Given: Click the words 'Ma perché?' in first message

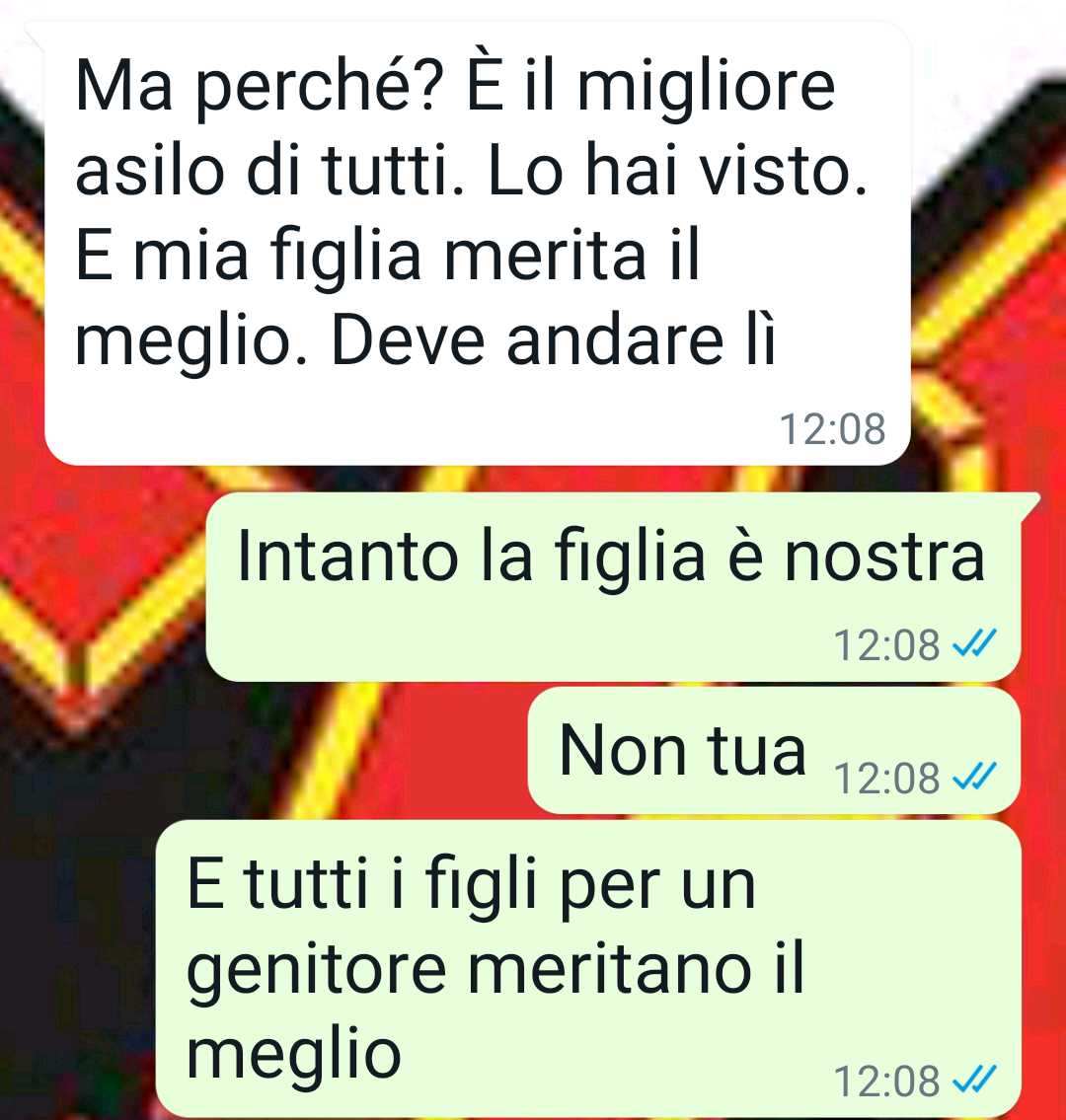Looking at the screenshot, I should point(262,89).
